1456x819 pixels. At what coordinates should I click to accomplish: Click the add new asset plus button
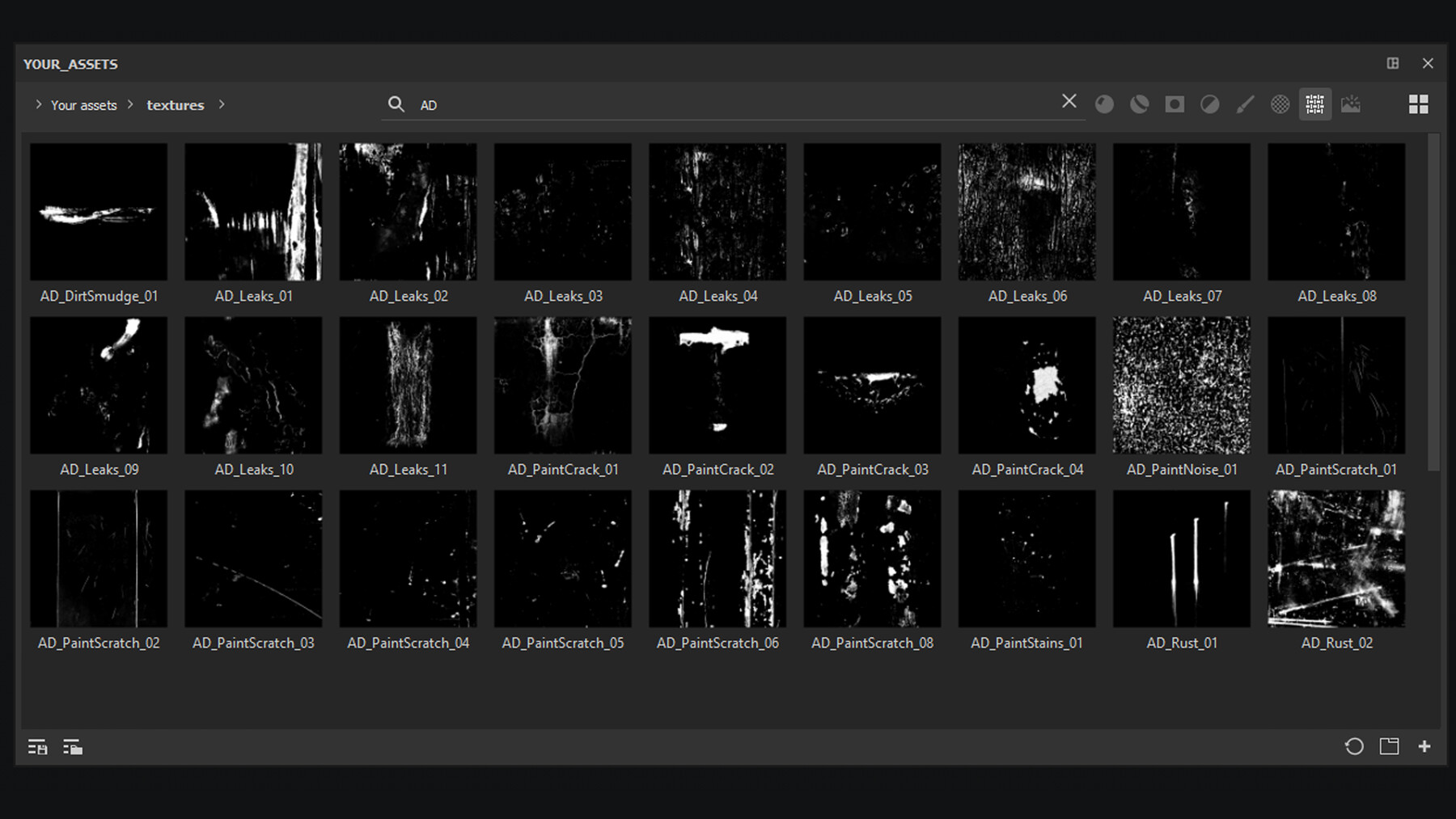click(1426, 747)
